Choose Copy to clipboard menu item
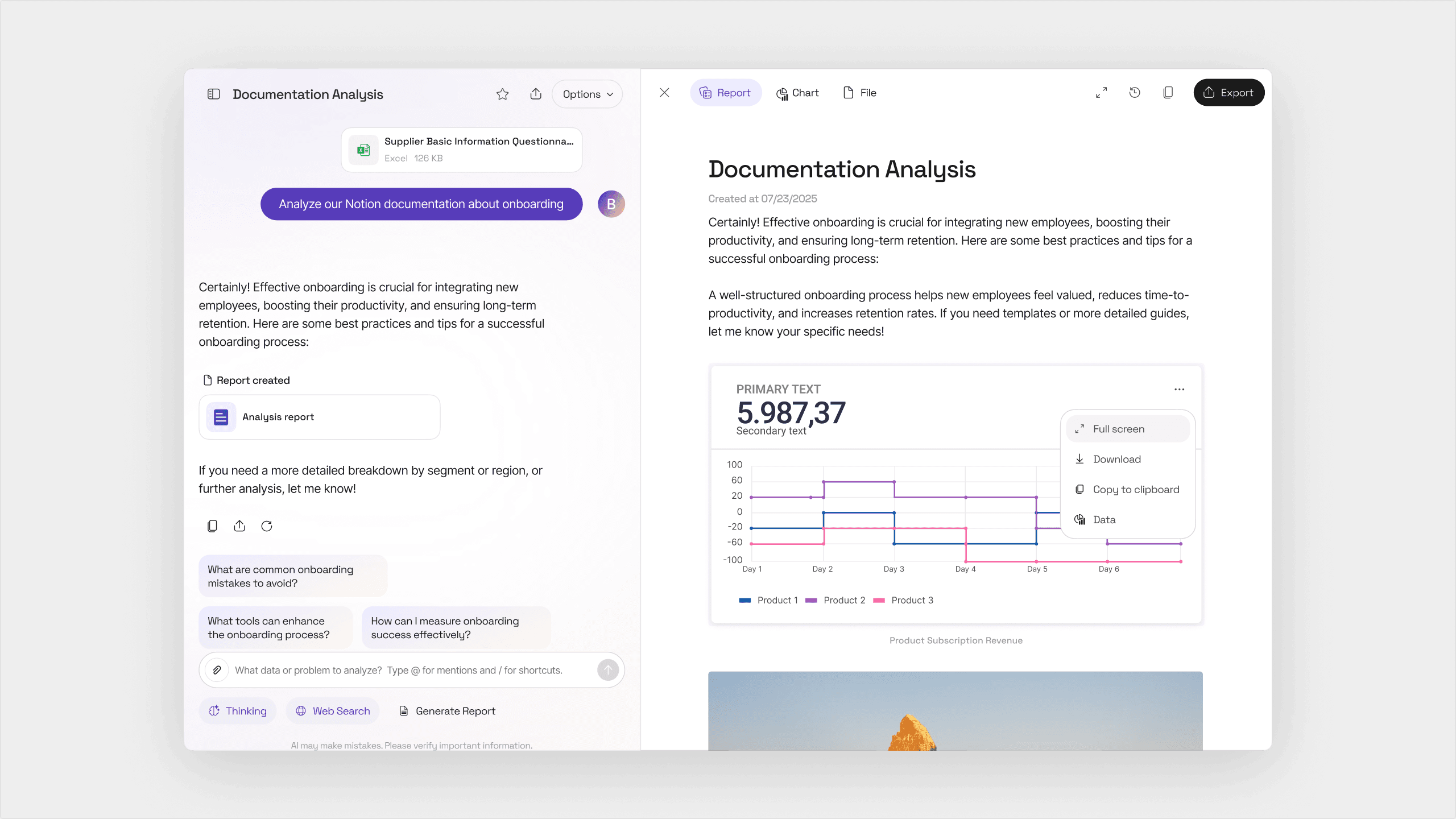This screenshot has width=1456, height=819. click(1136, 489)
